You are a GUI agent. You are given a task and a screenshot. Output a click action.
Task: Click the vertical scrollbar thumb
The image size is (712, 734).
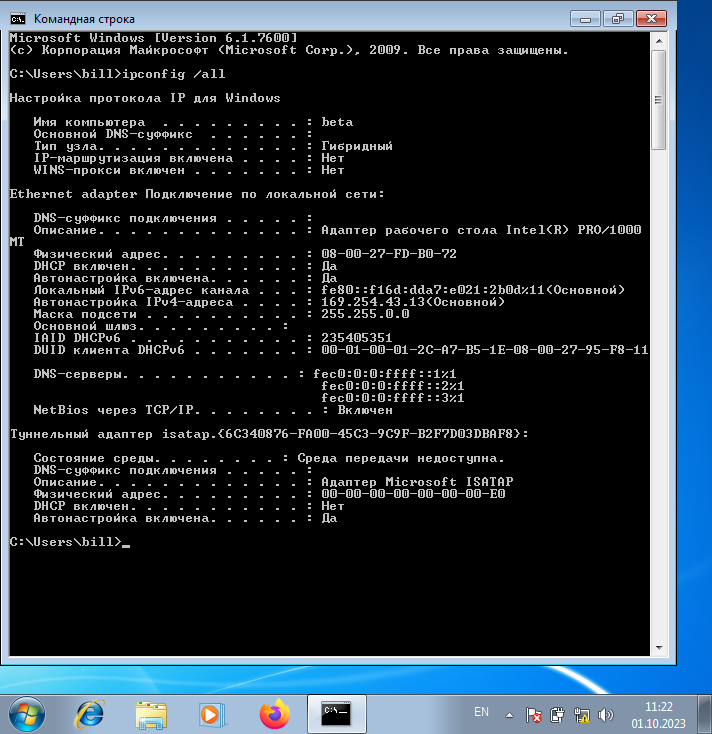point(659,100)
